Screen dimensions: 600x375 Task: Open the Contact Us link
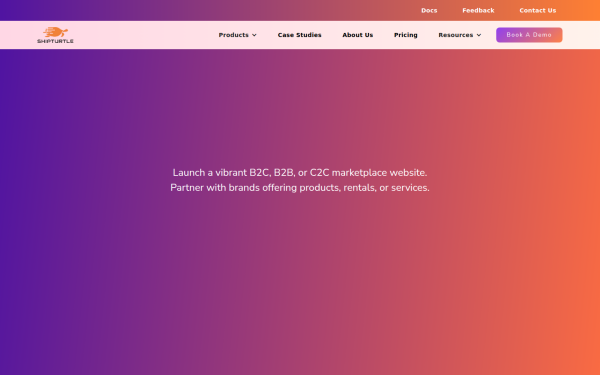point(538,11)
